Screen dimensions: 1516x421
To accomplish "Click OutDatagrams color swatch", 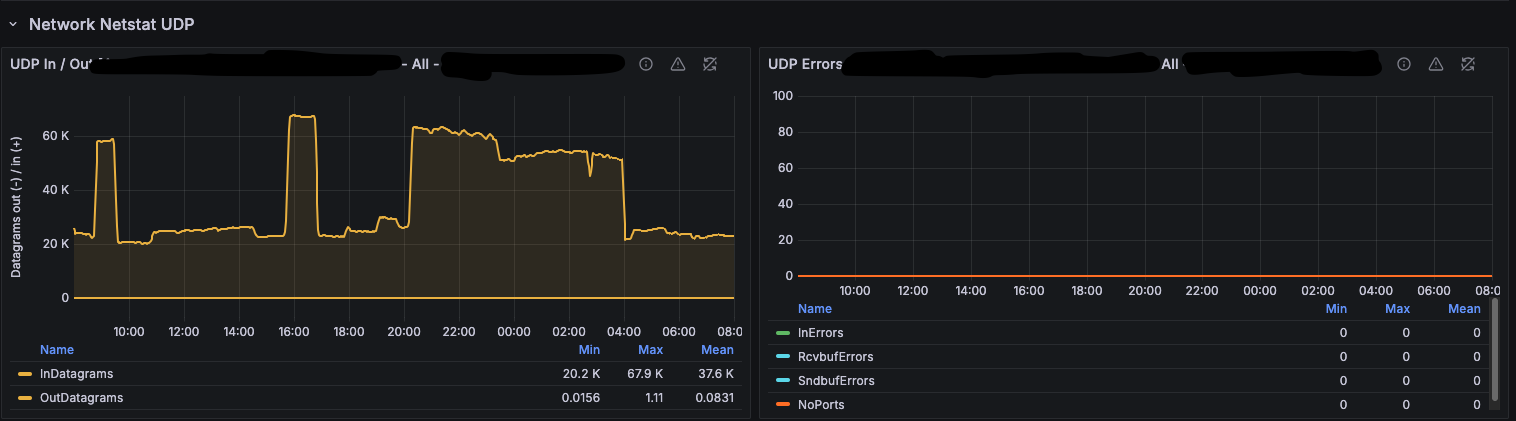I will (25, 398).
